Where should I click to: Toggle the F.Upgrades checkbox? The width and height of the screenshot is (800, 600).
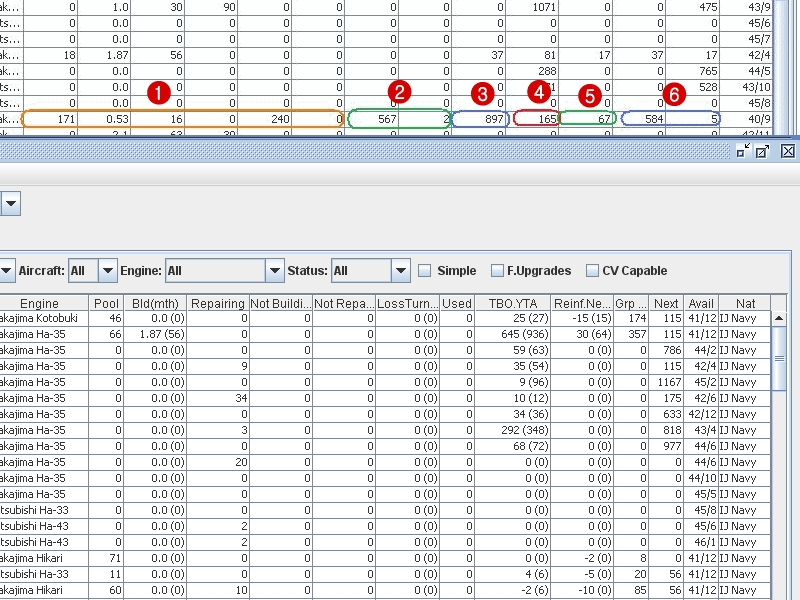click(497, 270)
